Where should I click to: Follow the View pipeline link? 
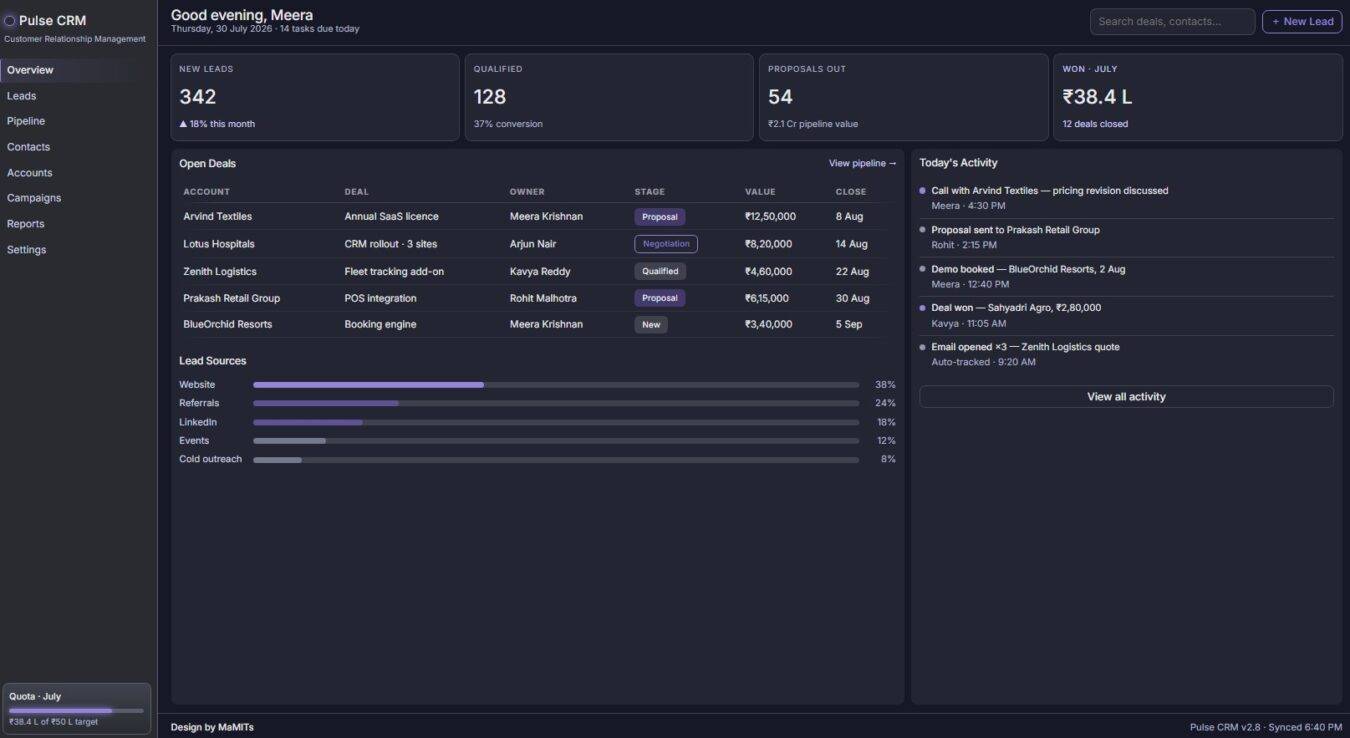pyautogui.click(x=862, y=163)
